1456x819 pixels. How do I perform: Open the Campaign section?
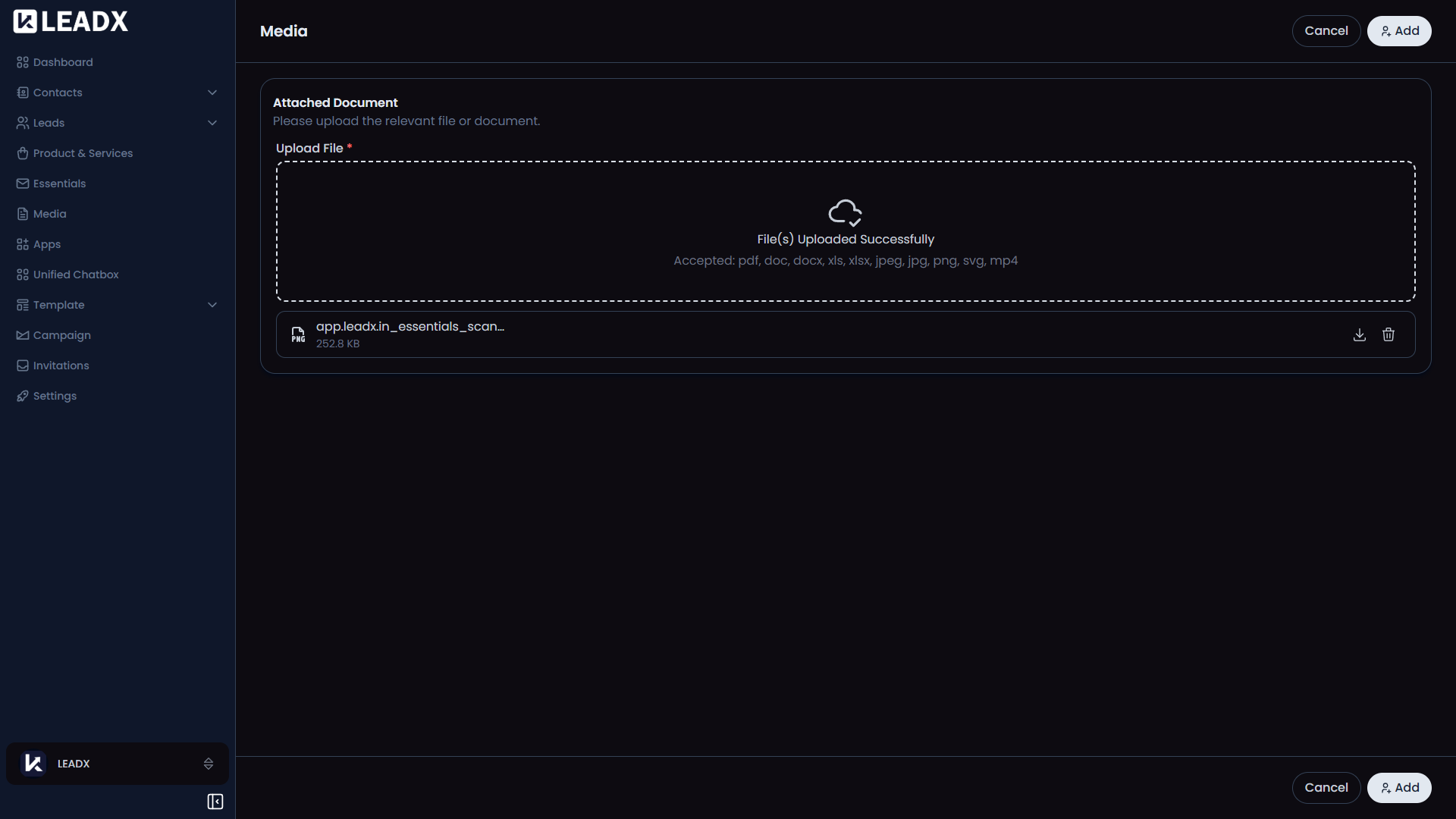pos(61,335)
